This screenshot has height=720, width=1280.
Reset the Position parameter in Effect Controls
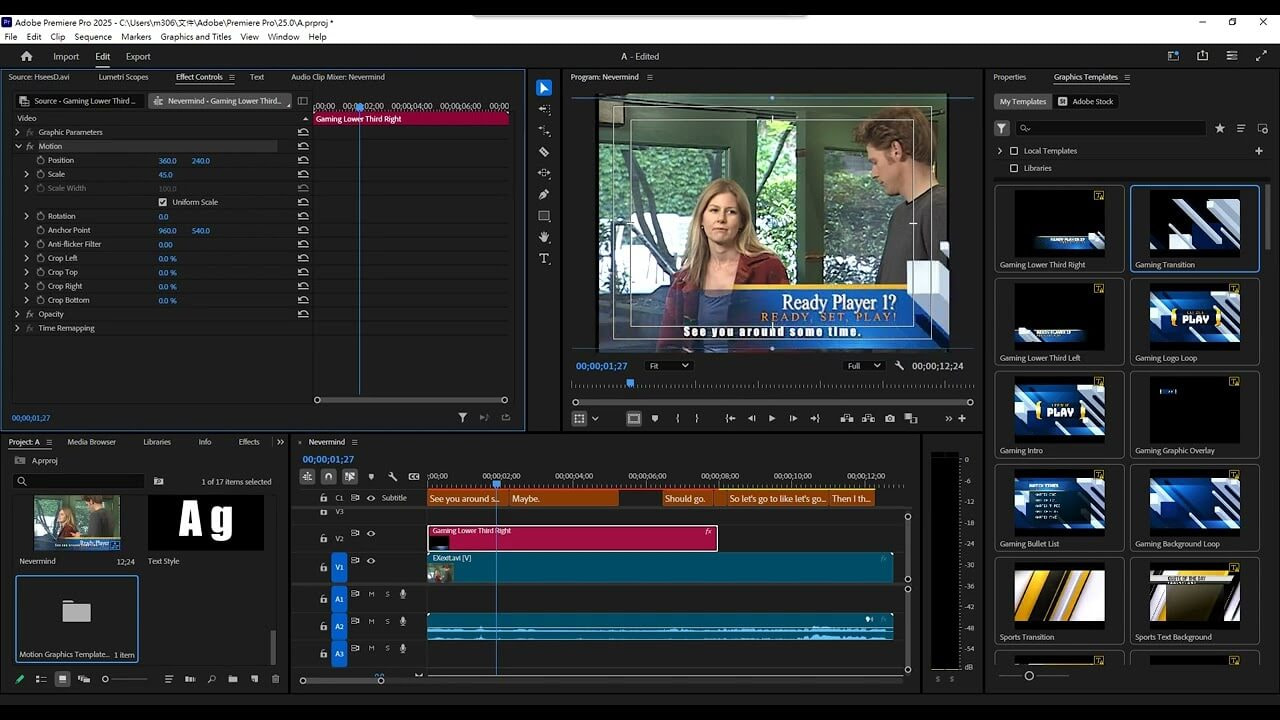303,160
